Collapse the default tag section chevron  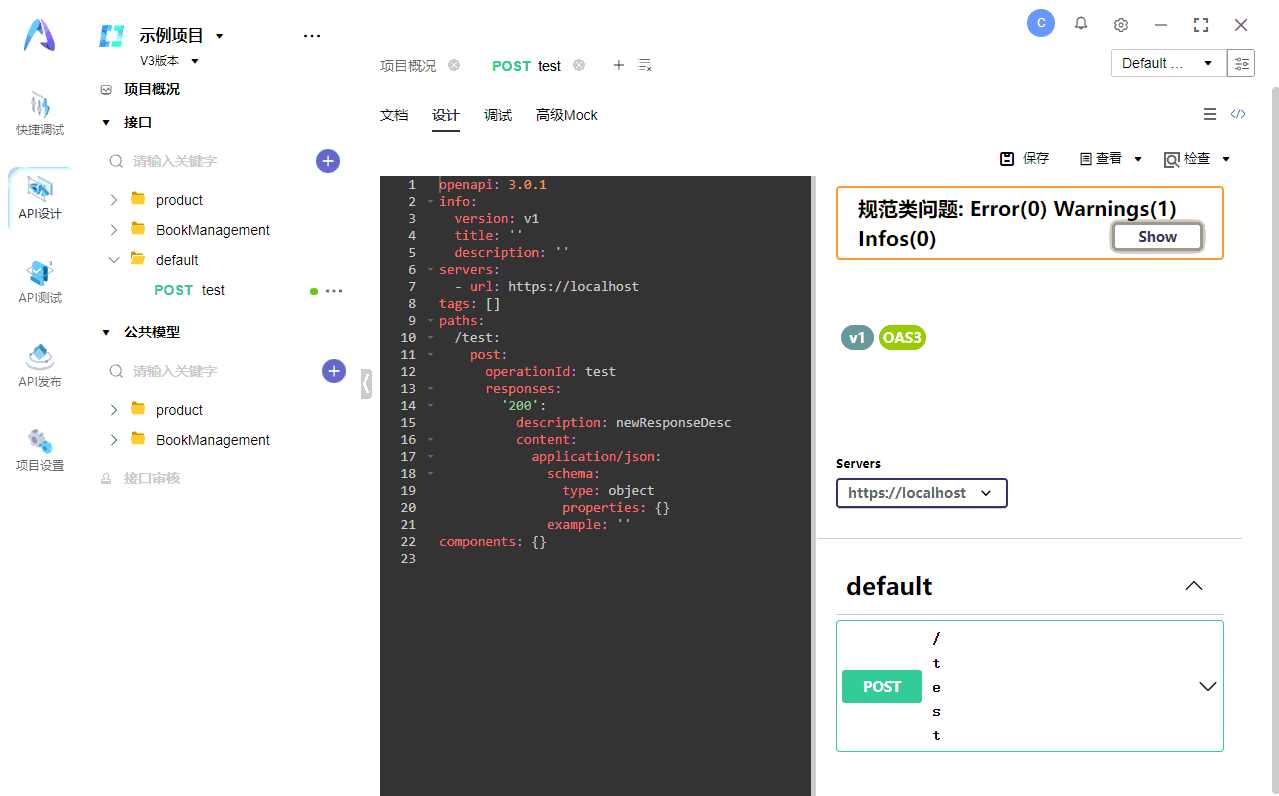click(x=1194, y=586)
